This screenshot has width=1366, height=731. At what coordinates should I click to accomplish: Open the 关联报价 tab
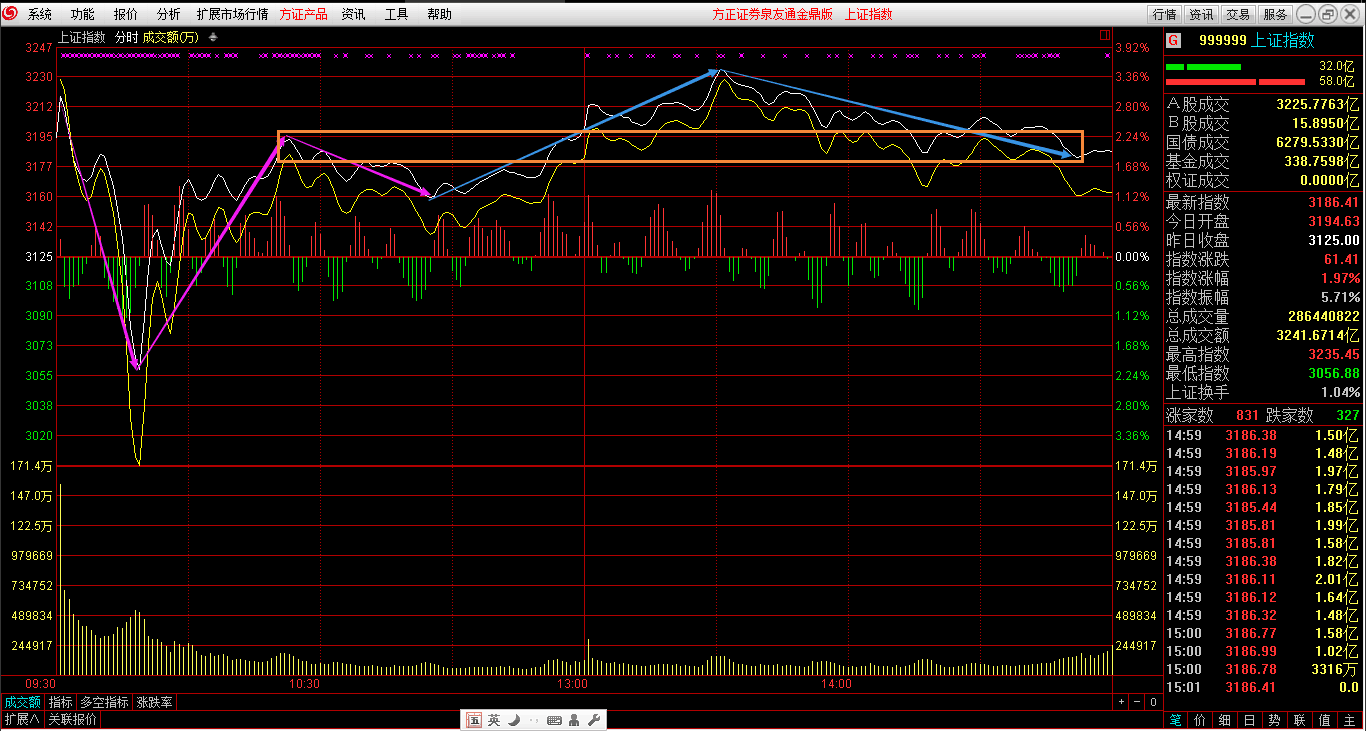point(73,719)
